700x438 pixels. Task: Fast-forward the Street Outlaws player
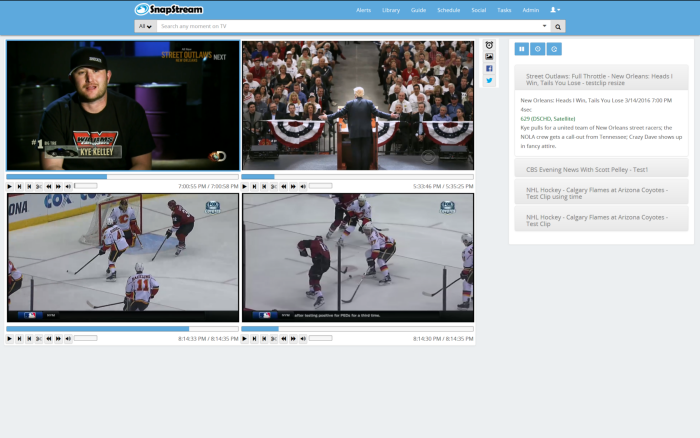(x=58, y=186)
